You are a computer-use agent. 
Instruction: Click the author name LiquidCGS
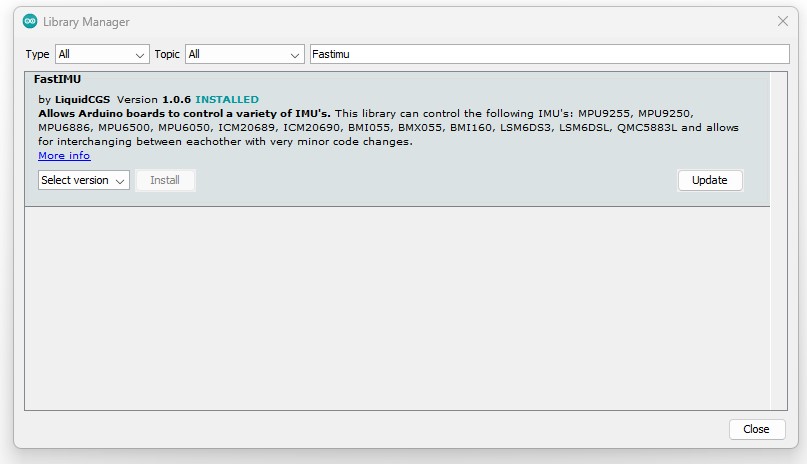pyautogui.click(x=82, y=99)
